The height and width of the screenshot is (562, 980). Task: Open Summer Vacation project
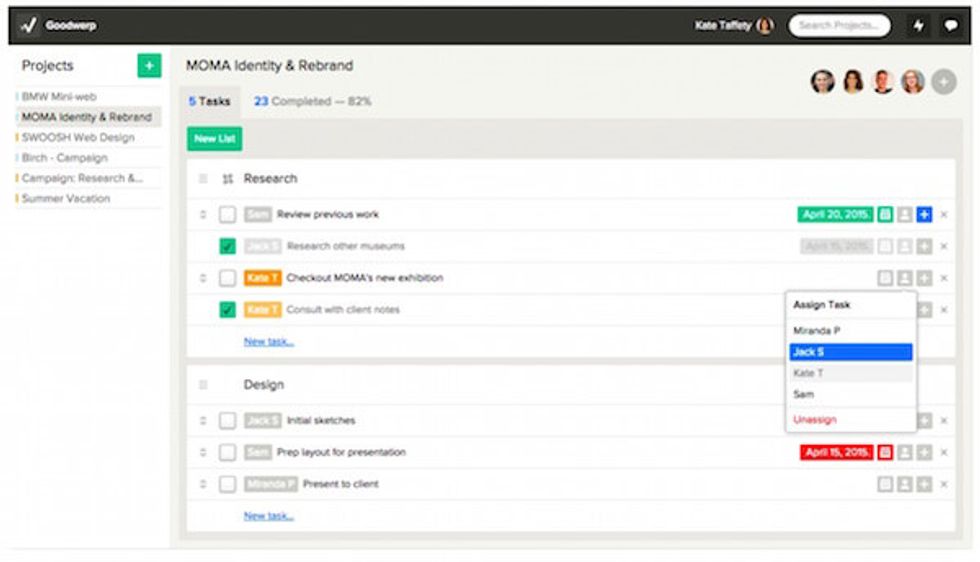pos(66,199)
